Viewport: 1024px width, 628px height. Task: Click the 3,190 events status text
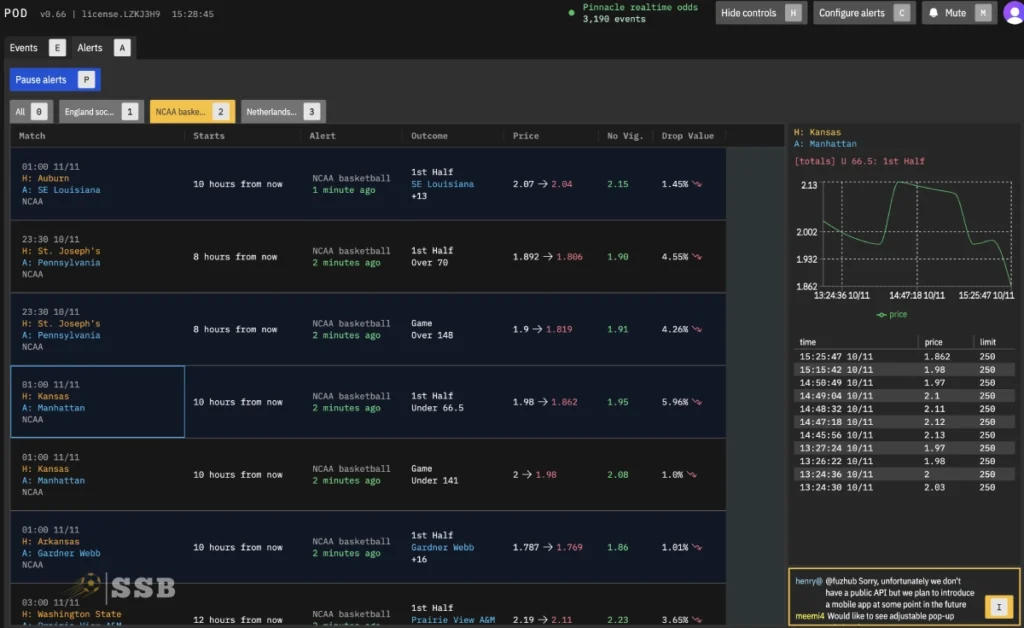614,19
